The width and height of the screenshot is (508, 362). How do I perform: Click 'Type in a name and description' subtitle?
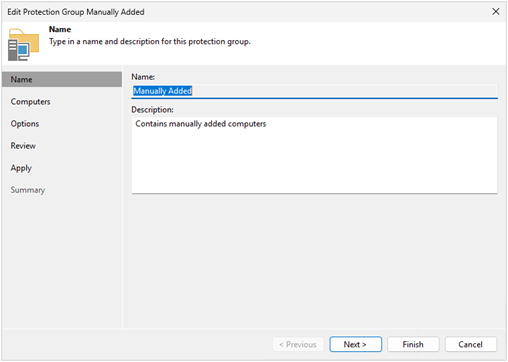point(150,42)
